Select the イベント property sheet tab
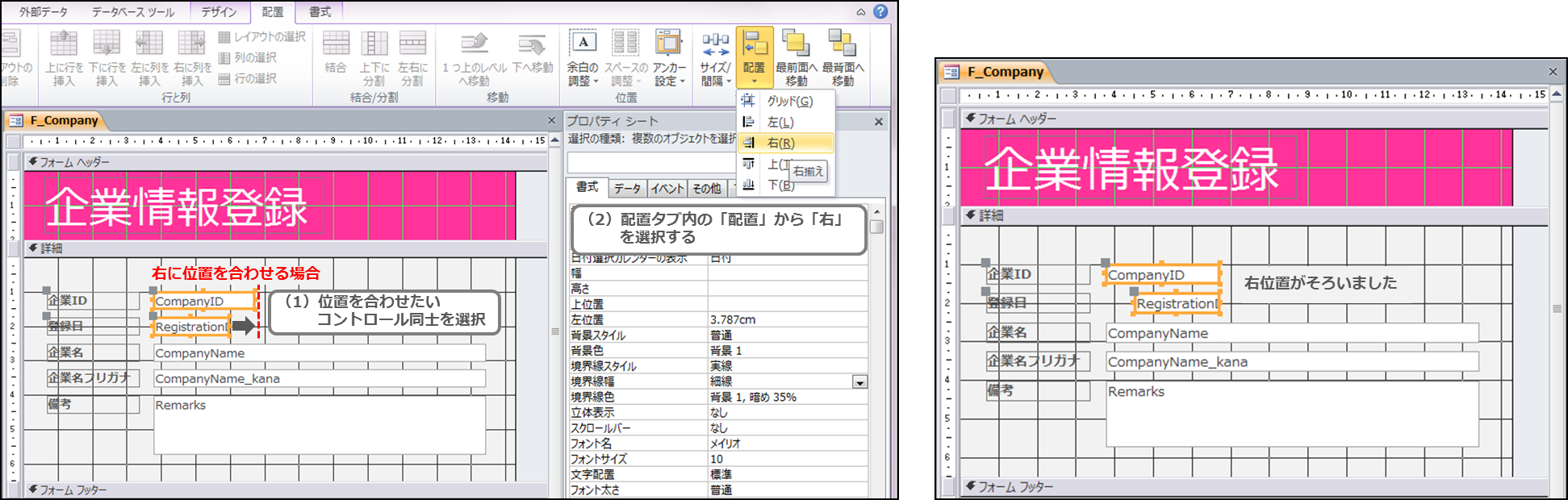1568x500 pixels. tap(667, 189)
